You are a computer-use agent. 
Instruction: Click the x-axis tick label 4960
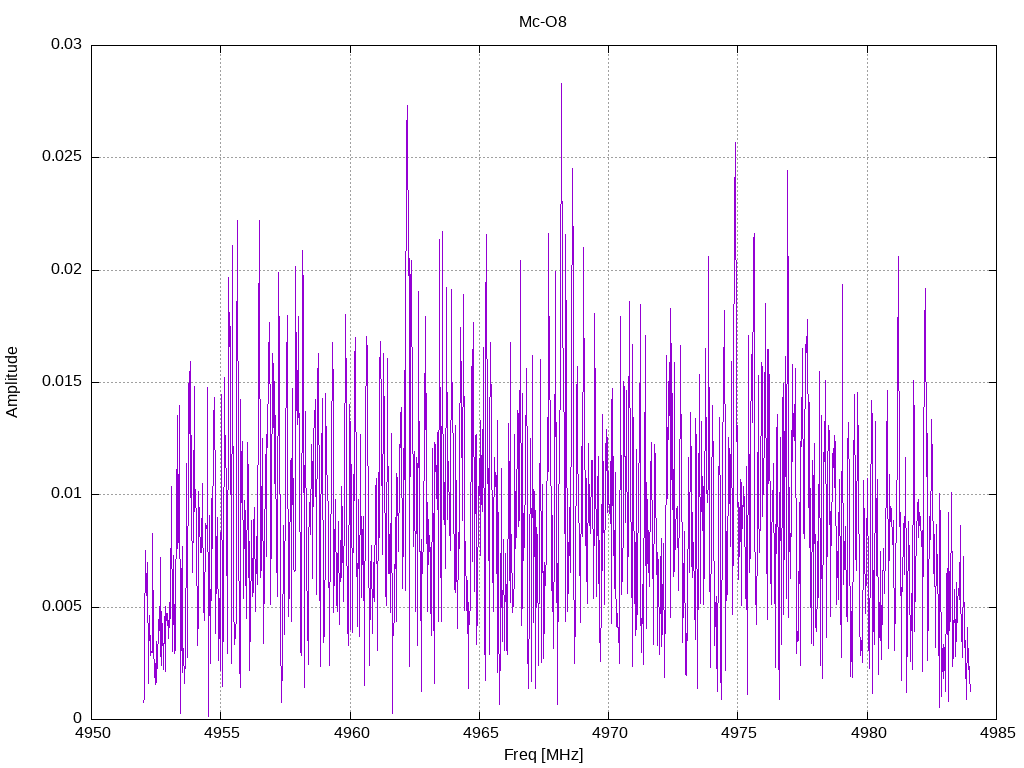pyautogui.click(x=351, y=733)
